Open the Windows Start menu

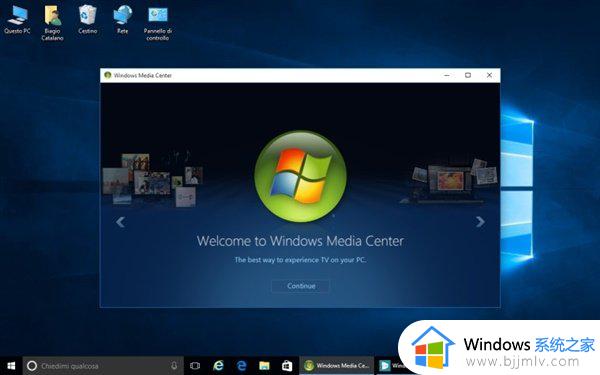[x=11, y=366]
